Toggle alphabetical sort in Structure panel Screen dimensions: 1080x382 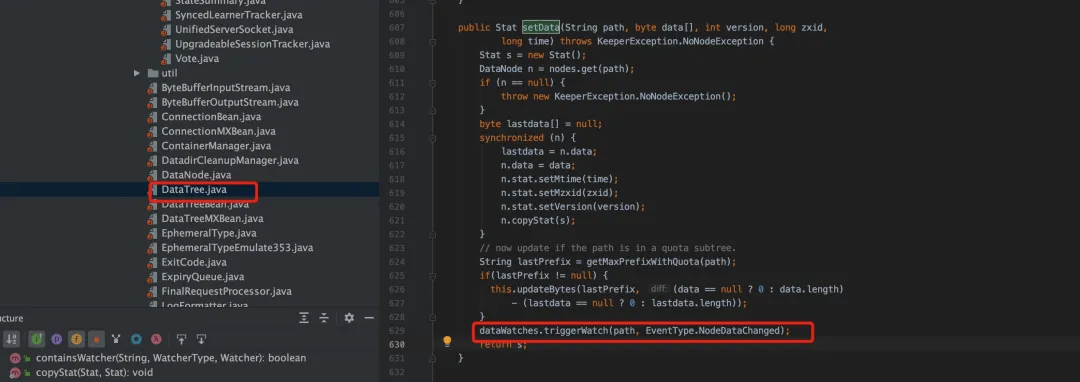[12, 339]
